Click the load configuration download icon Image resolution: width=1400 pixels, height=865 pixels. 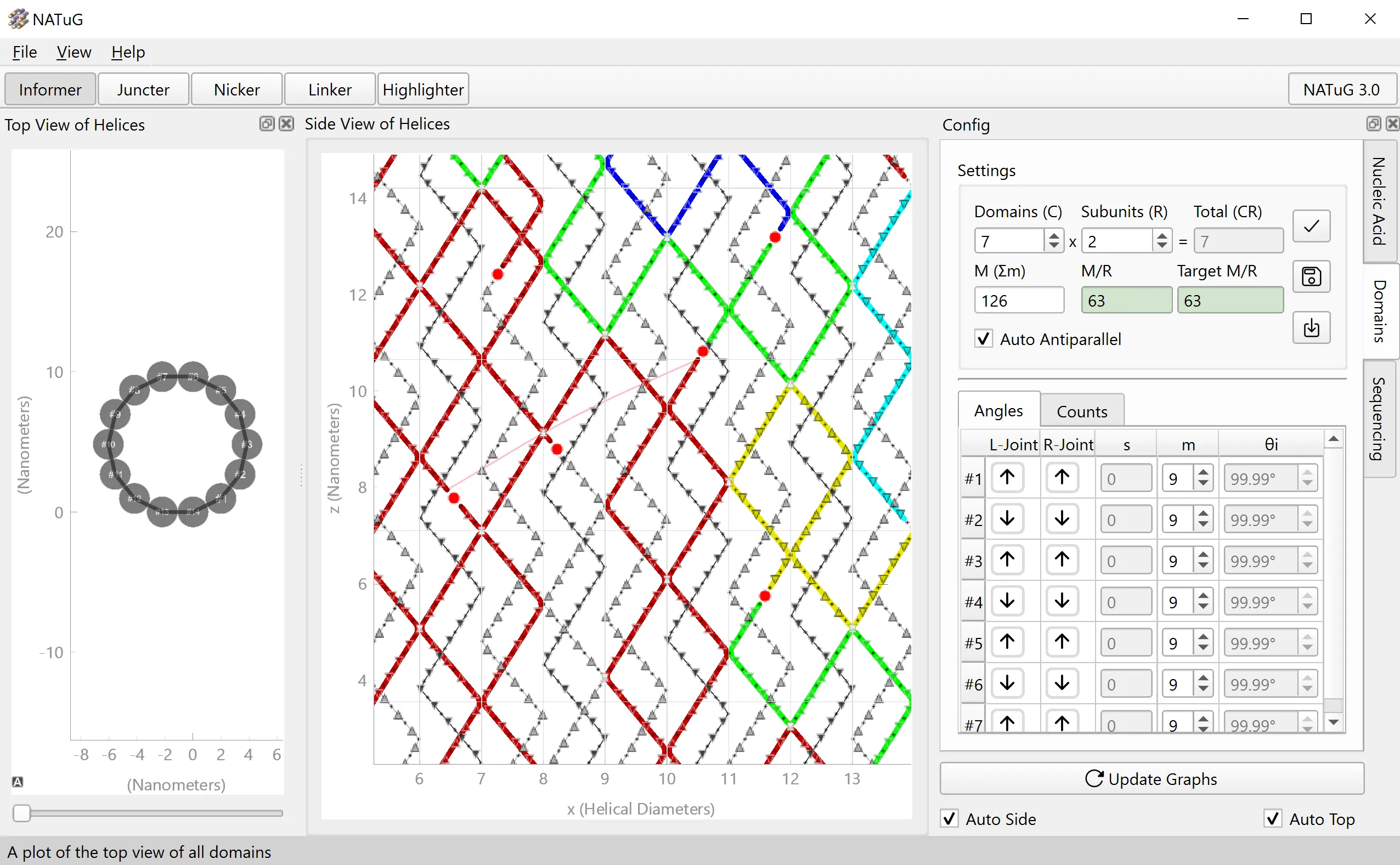1311,328
